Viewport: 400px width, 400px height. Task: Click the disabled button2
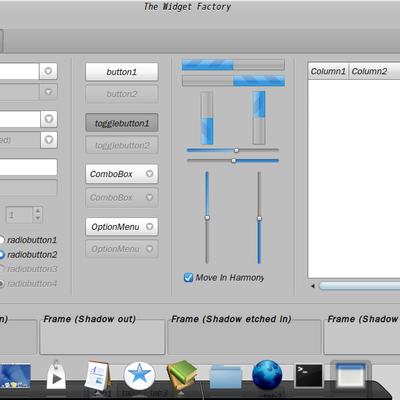pos(122,94)
